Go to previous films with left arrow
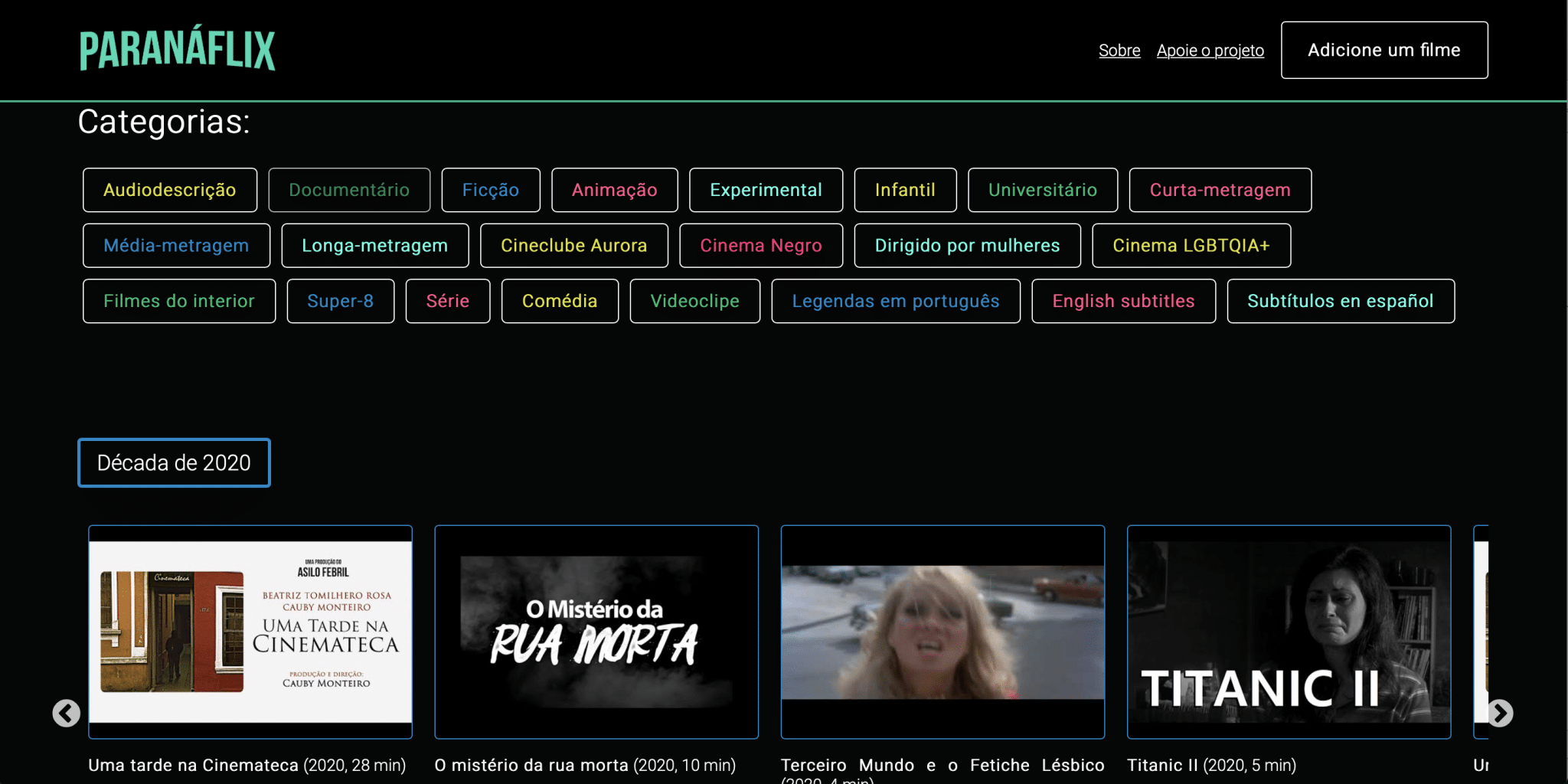The image size is (1568, 784). click(x=67, y=713)
